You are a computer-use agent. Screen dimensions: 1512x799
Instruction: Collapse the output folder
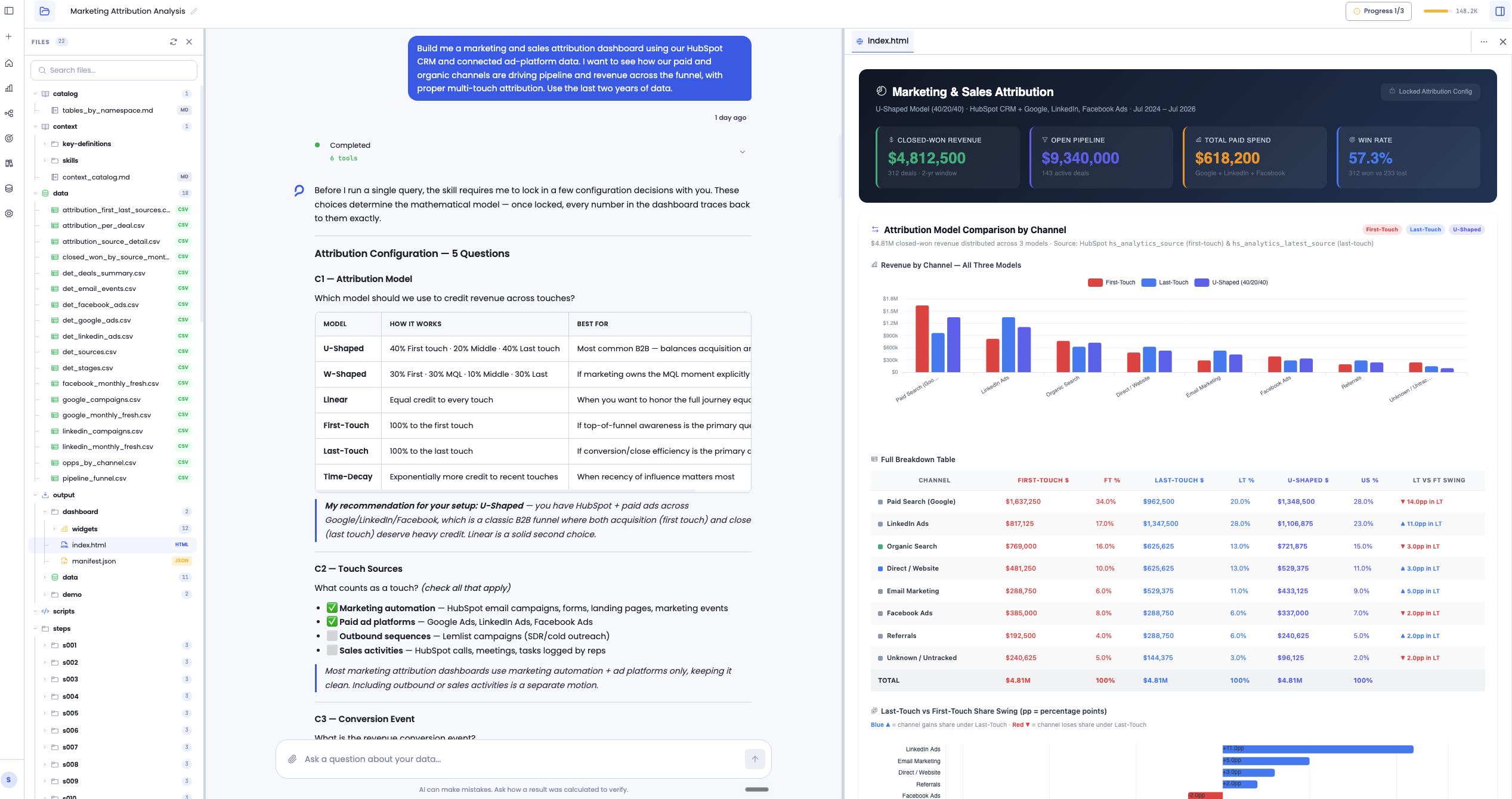35,495
